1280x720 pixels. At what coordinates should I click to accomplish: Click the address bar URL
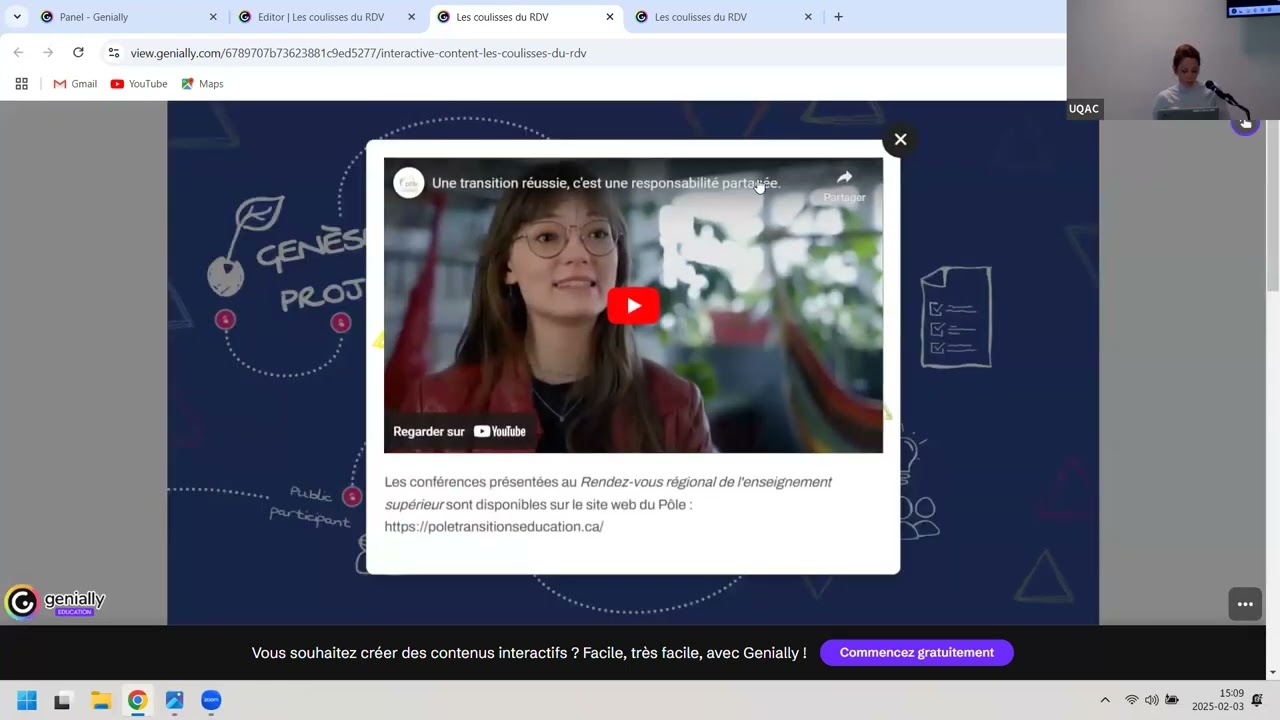coord(358,53)
